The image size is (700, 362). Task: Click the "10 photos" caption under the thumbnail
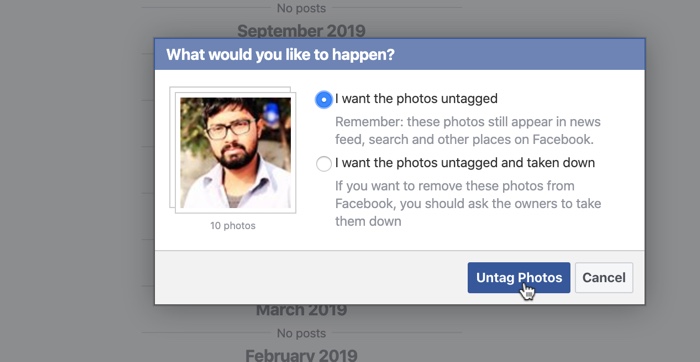pyautogui.click(x=233, y=226)
